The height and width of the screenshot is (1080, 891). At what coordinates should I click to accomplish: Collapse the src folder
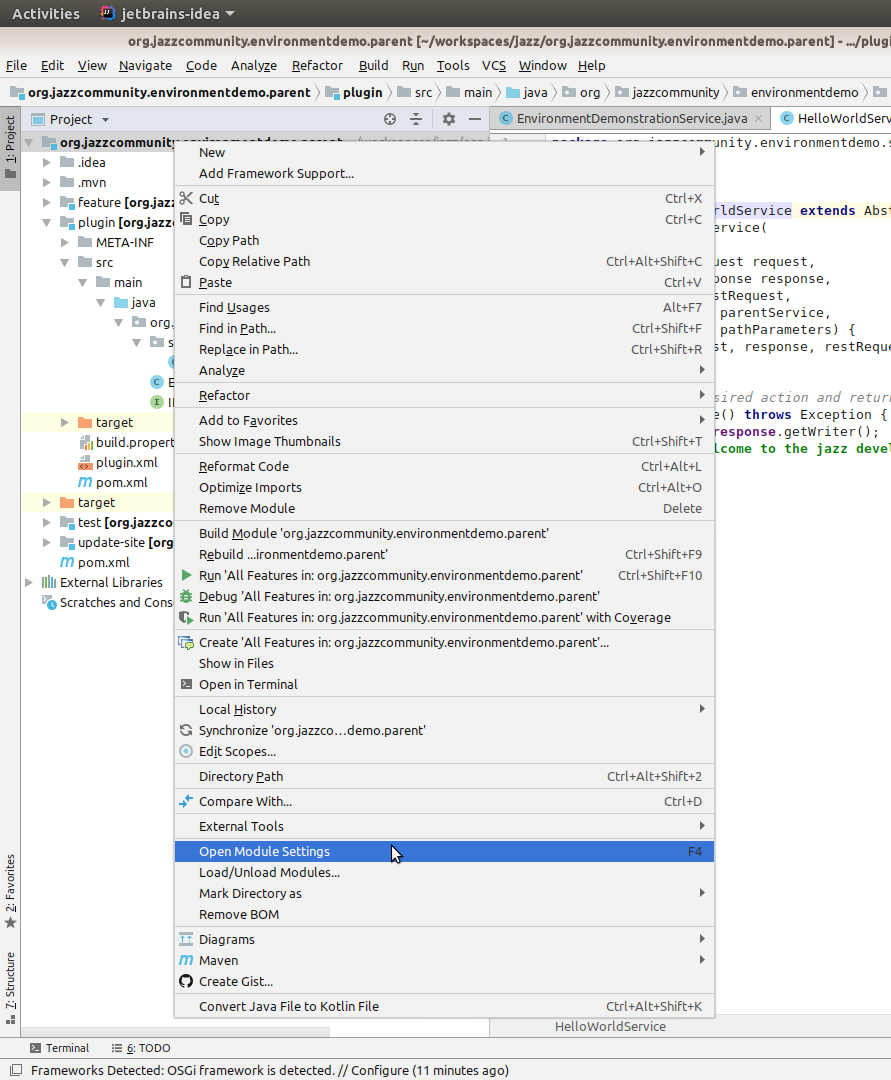[64, 262]
